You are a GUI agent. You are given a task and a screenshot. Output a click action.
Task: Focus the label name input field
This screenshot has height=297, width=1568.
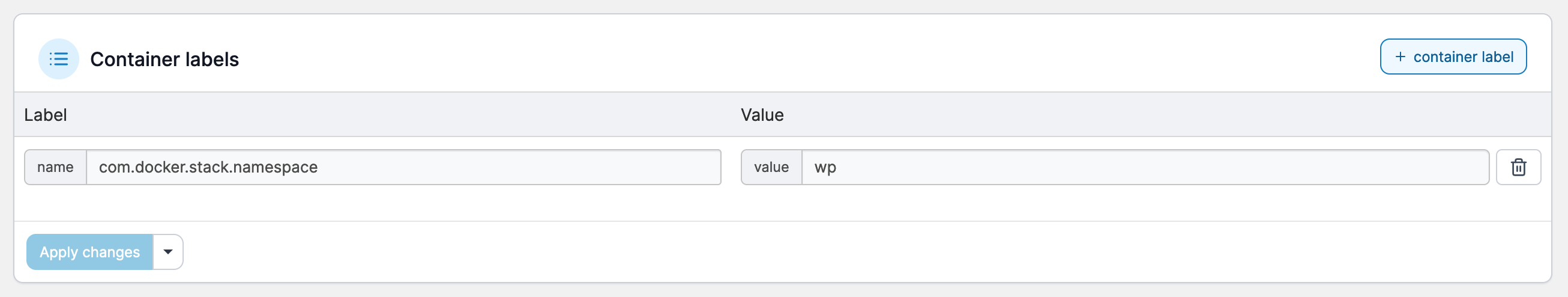[403, 167]
